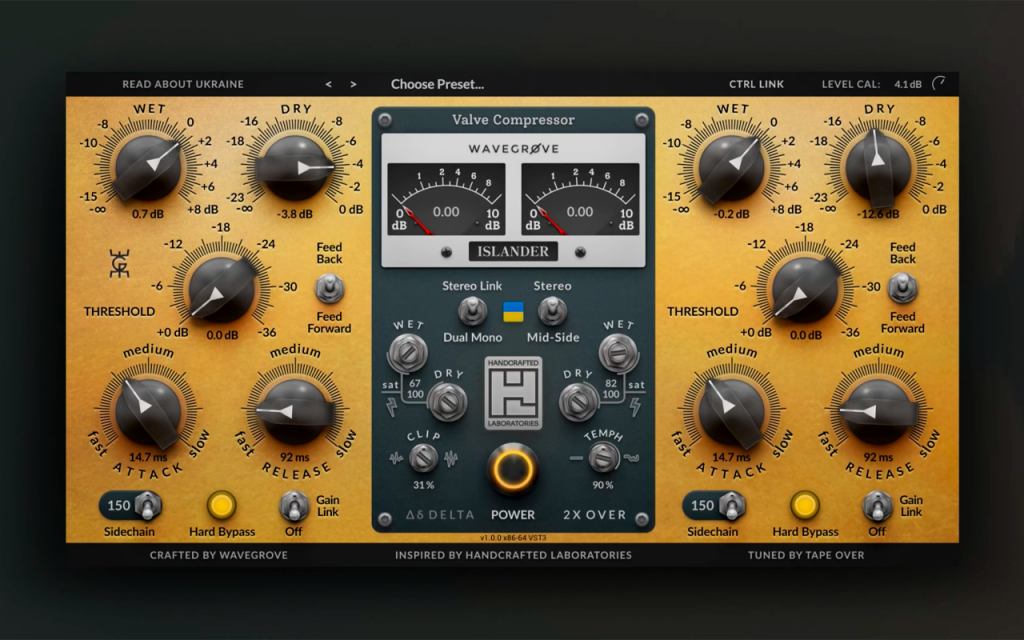
Task: Click hard clip waveform icon right of CLIP
Action: [x=451, y=458]
